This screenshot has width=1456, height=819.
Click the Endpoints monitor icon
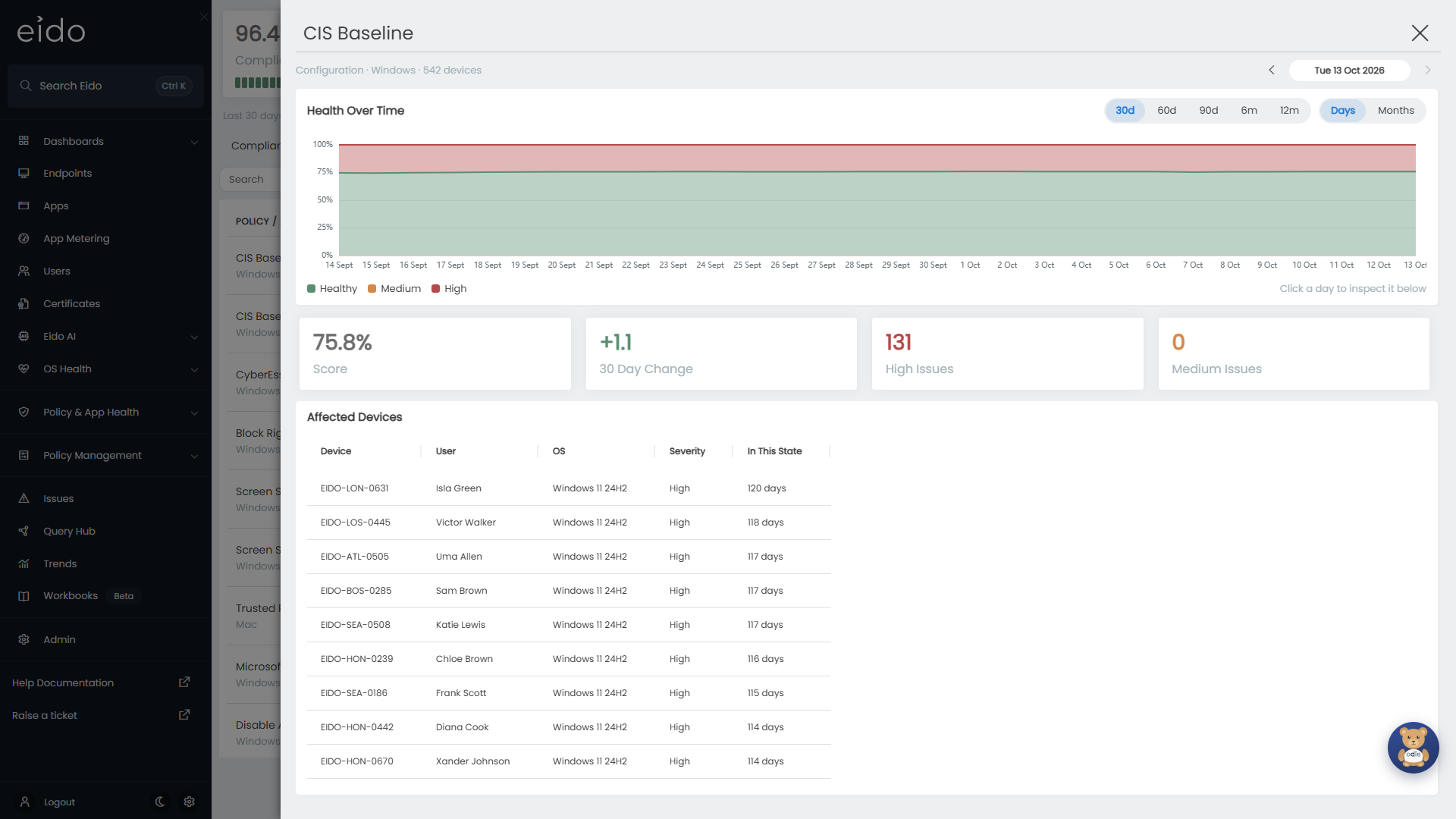pyautogui.click(x=24, y=174)
